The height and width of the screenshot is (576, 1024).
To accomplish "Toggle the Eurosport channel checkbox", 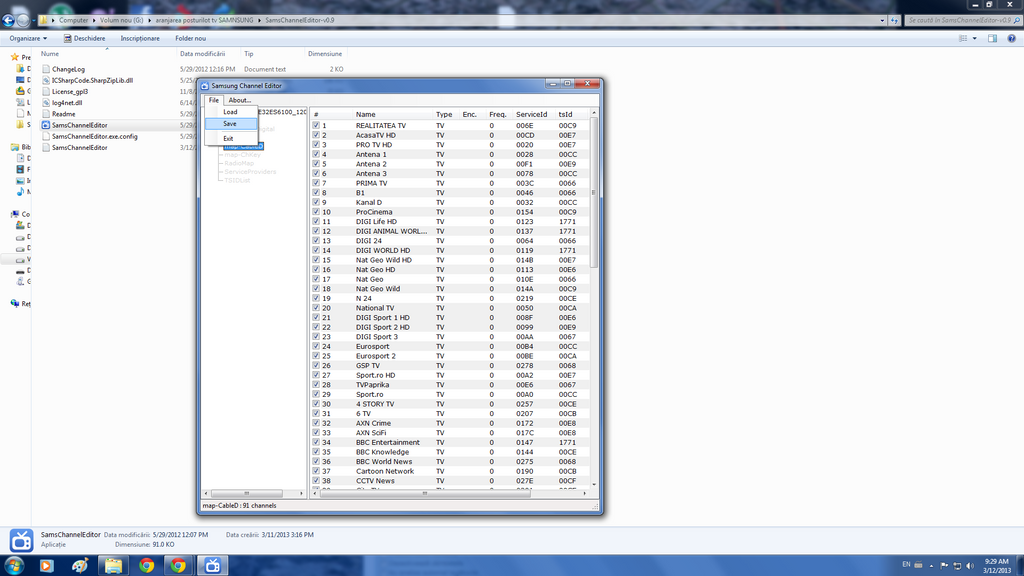I will tap(316, 346).
